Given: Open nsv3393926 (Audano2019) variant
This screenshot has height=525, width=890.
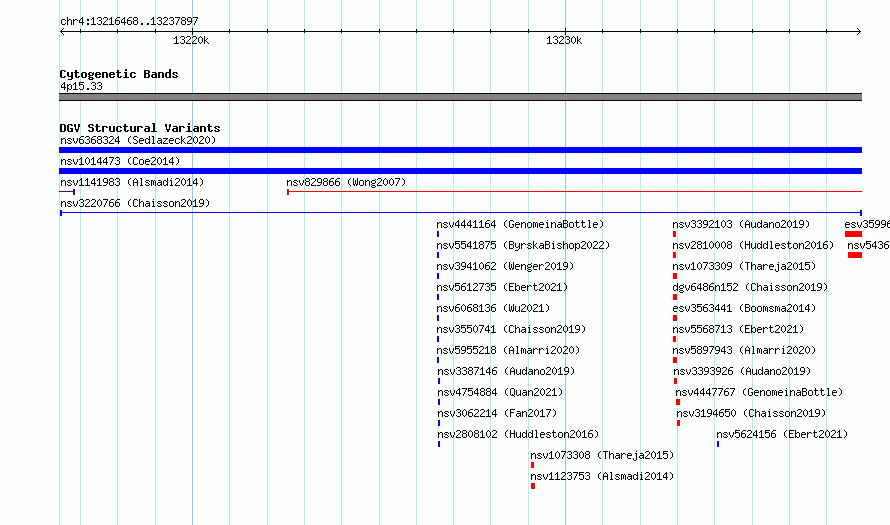Looking at the screenshot, I should [742, 371].
